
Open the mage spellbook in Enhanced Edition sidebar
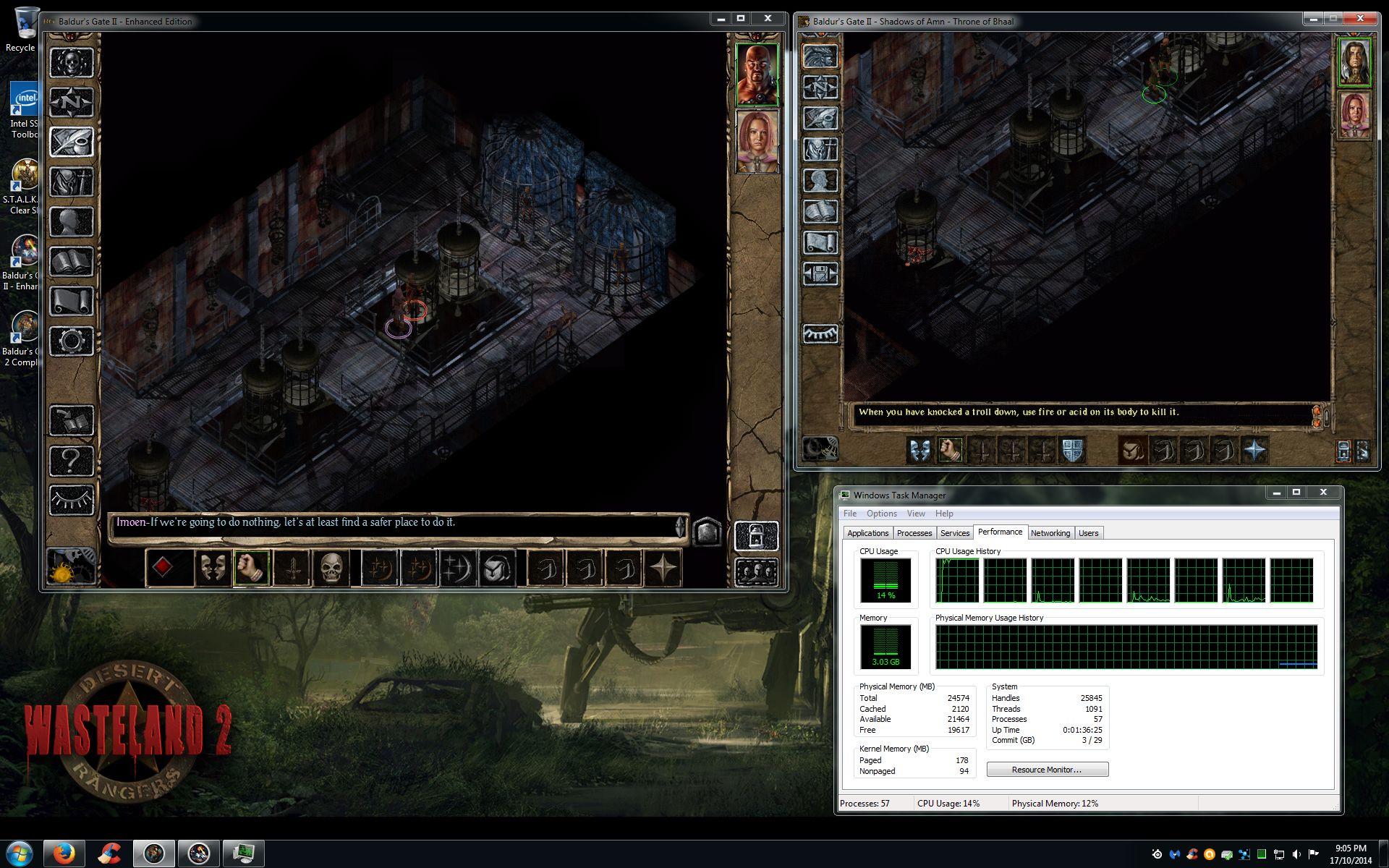click(x=71, y=262)
